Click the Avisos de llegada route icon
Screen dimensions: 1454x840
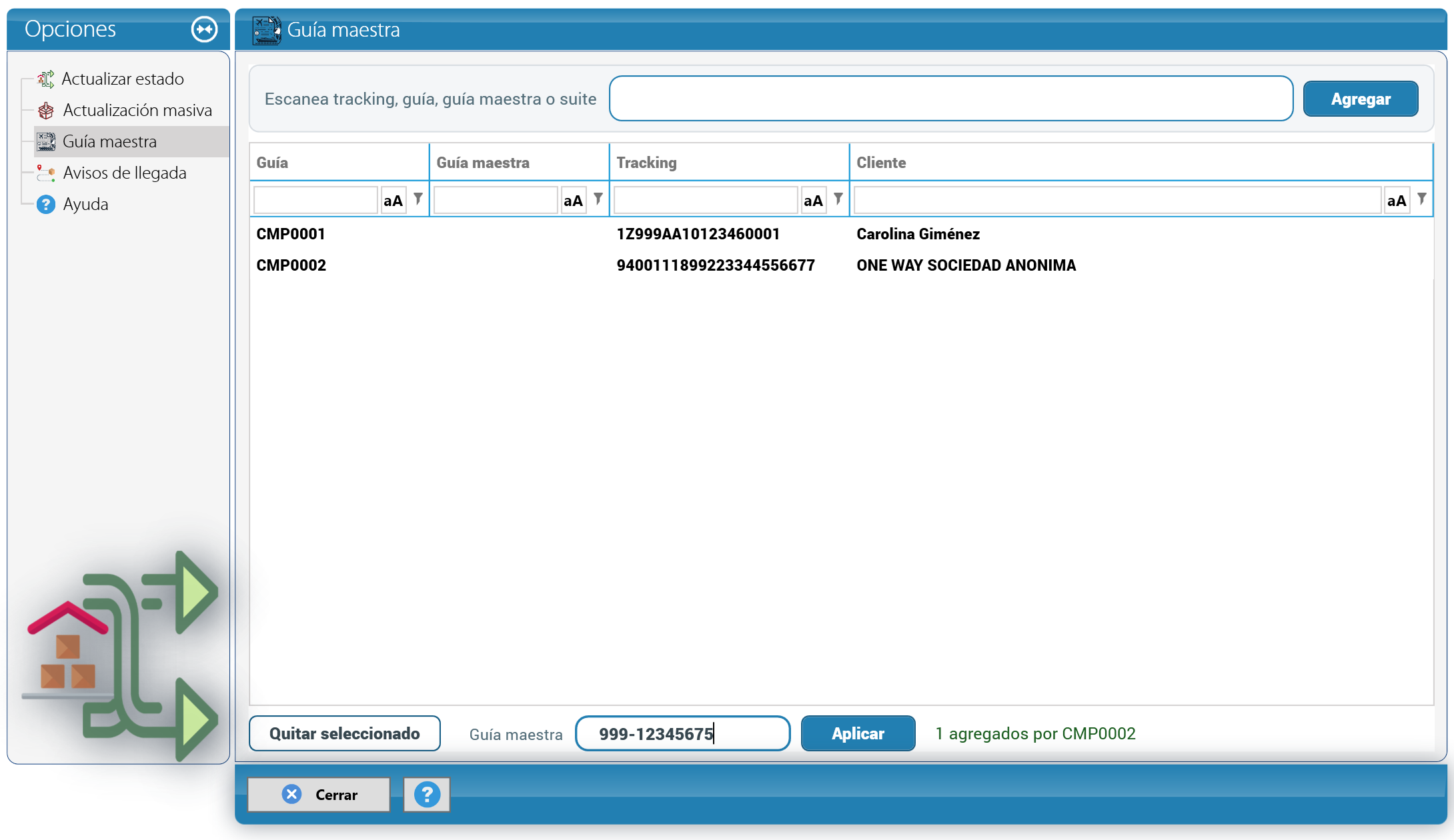pyautogui.click(x=45, y=173)
